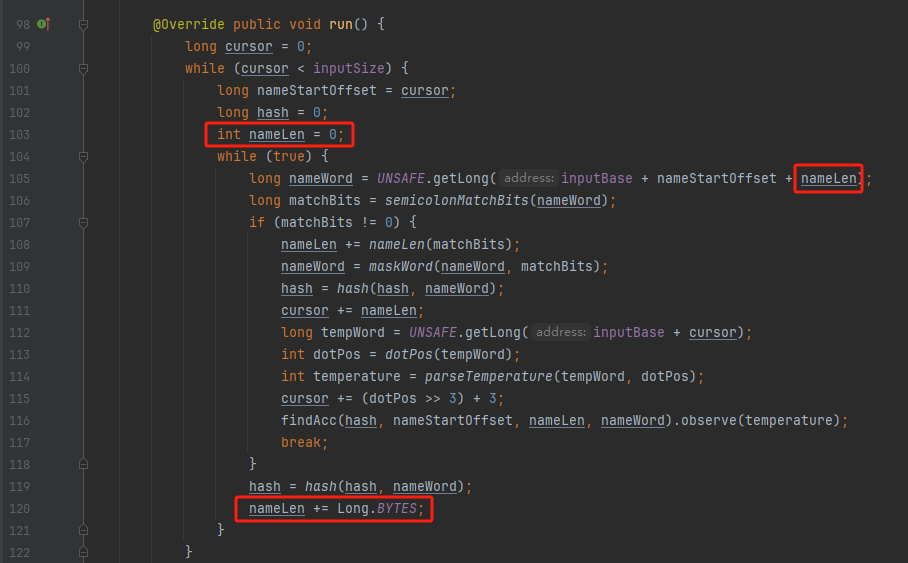Image resolution: width=908 pixels, height=563 pixels.
Task: Click line number 111 in the gutter
Action: click(19, 310)
